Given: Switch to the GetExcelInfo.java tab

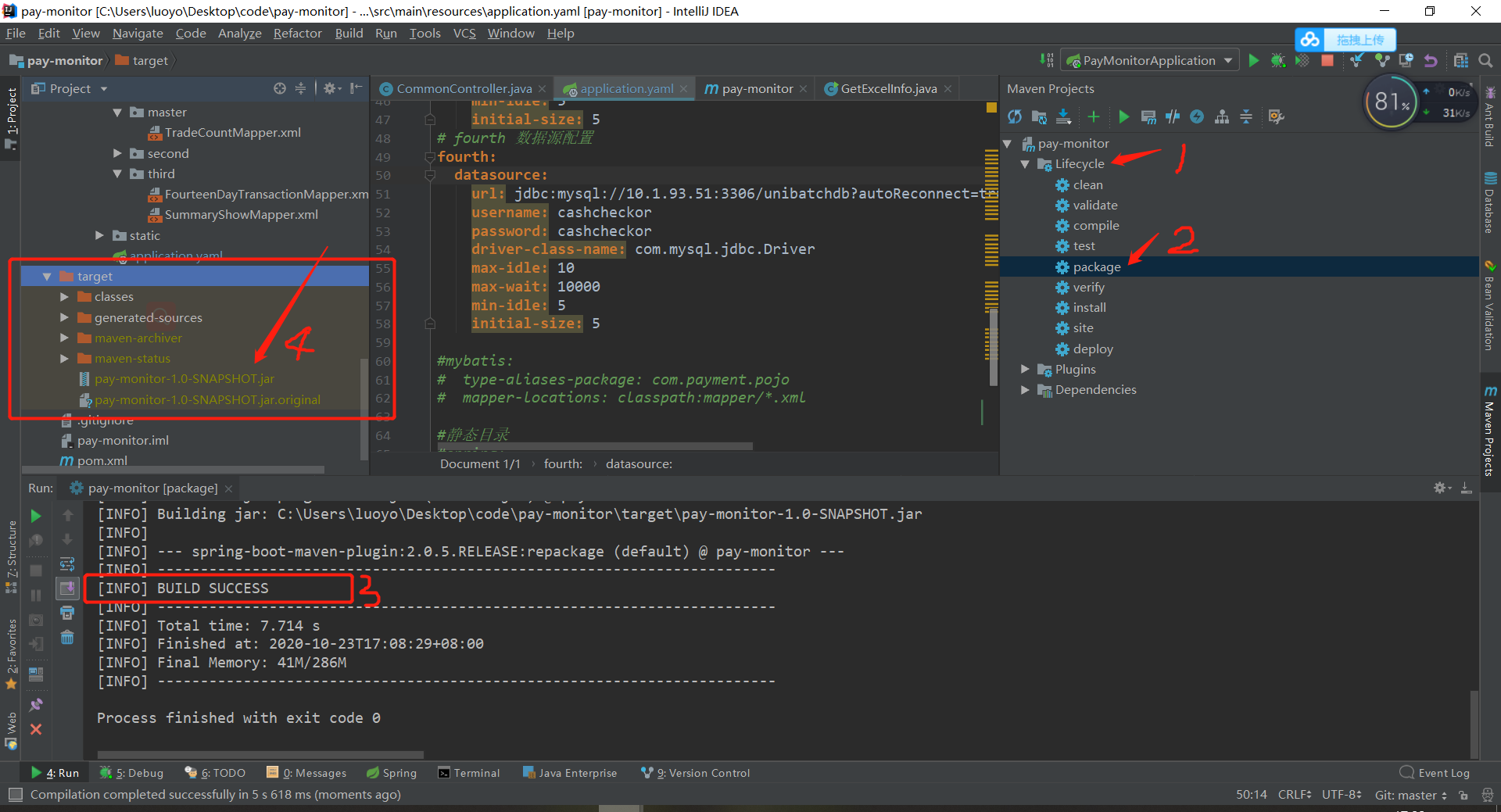Looking at the screenshot, I should [888, 89].
